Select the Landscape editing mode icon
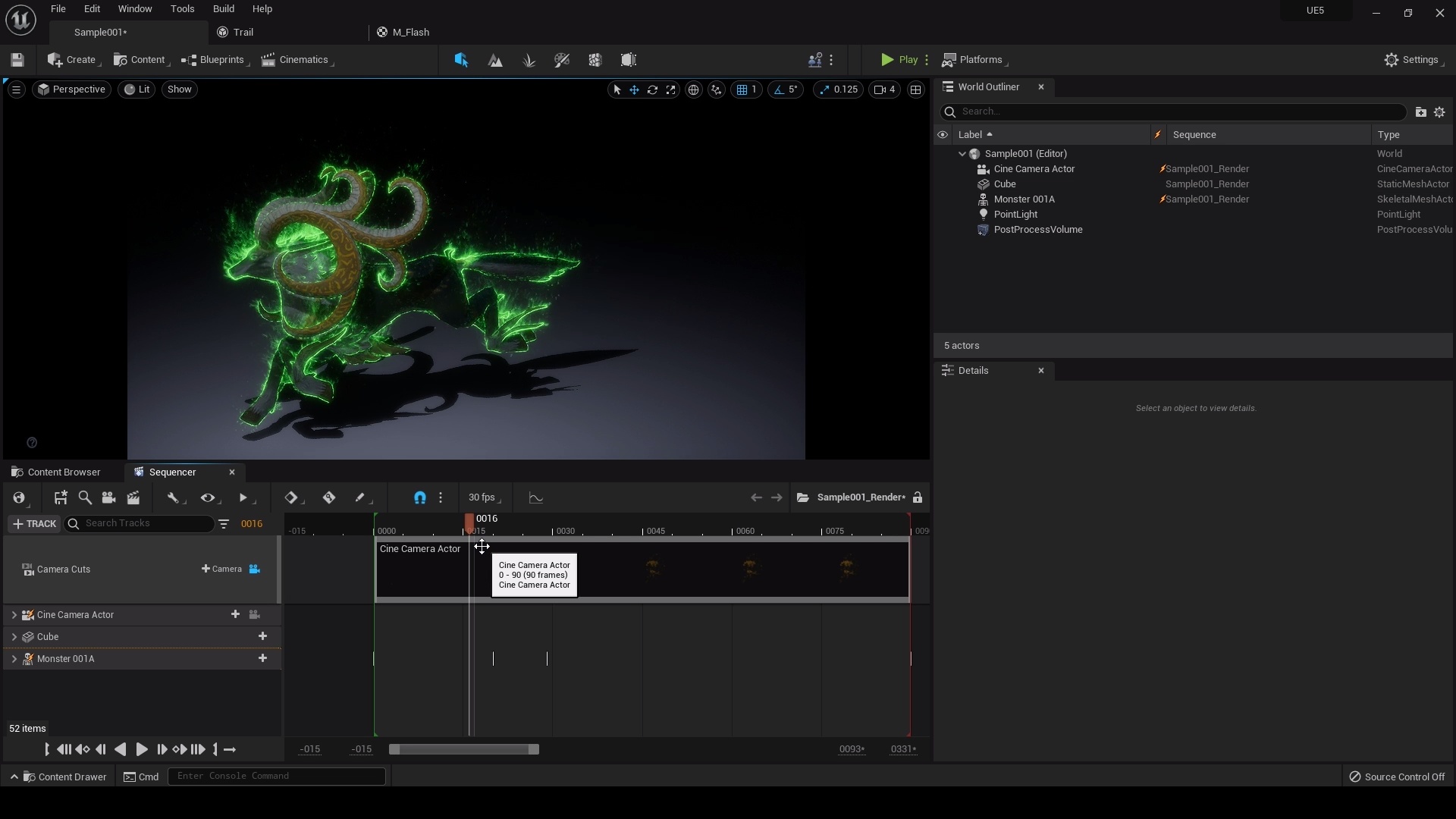 496,60
